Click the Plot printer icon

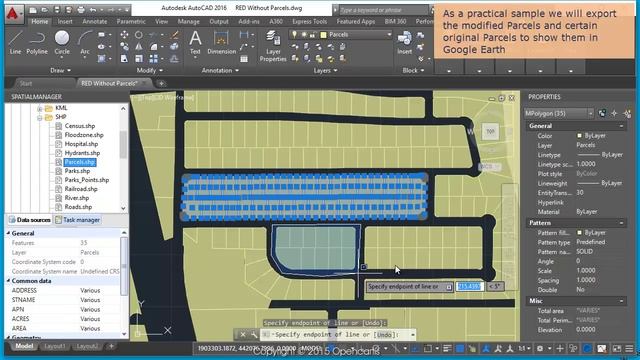pyautogui.click(x=81, y=9)
